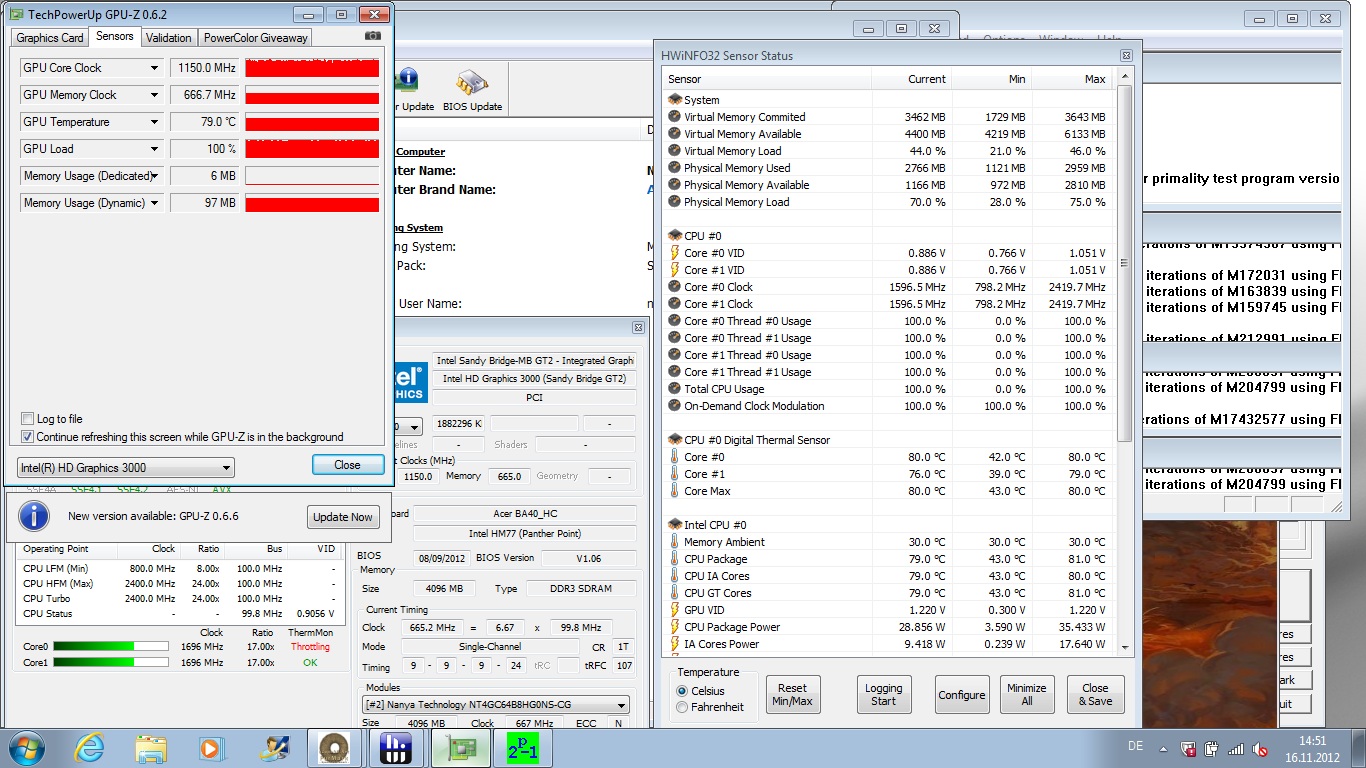Select the Fahrenheit temperature radio button
The height and width of the screenshot is (768, 1366).
[683, 707]
